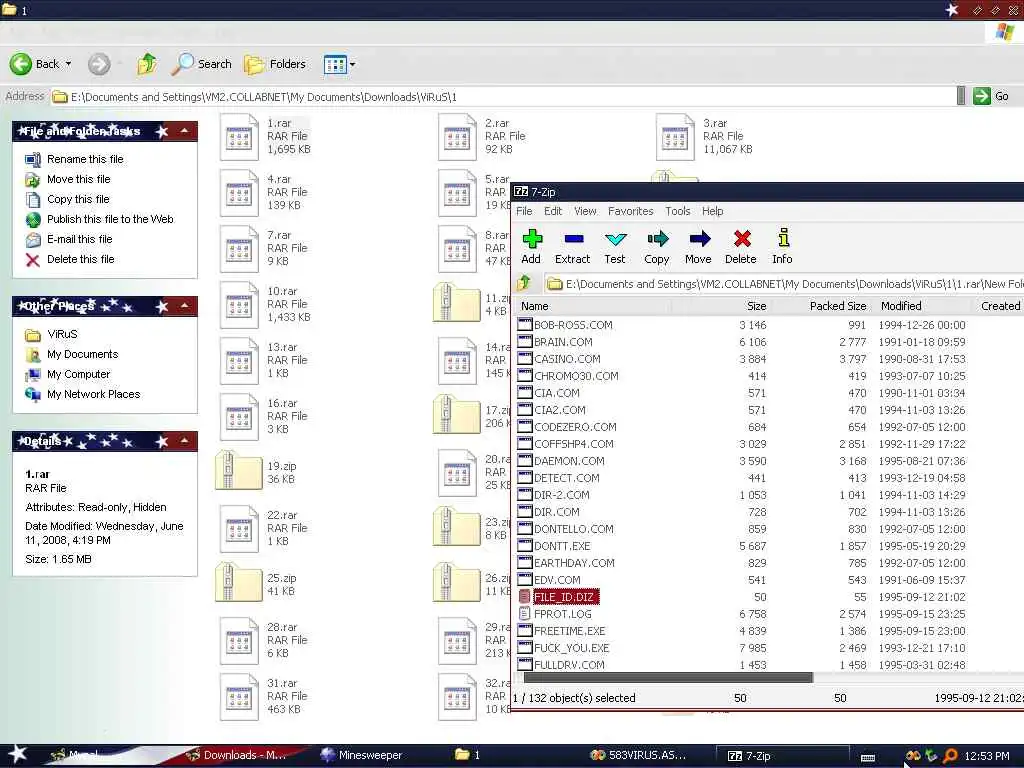The image size is (1024, 768).
Task: Click the Explorer Back button
Action: pyautogui.click(x=33, y=64)
